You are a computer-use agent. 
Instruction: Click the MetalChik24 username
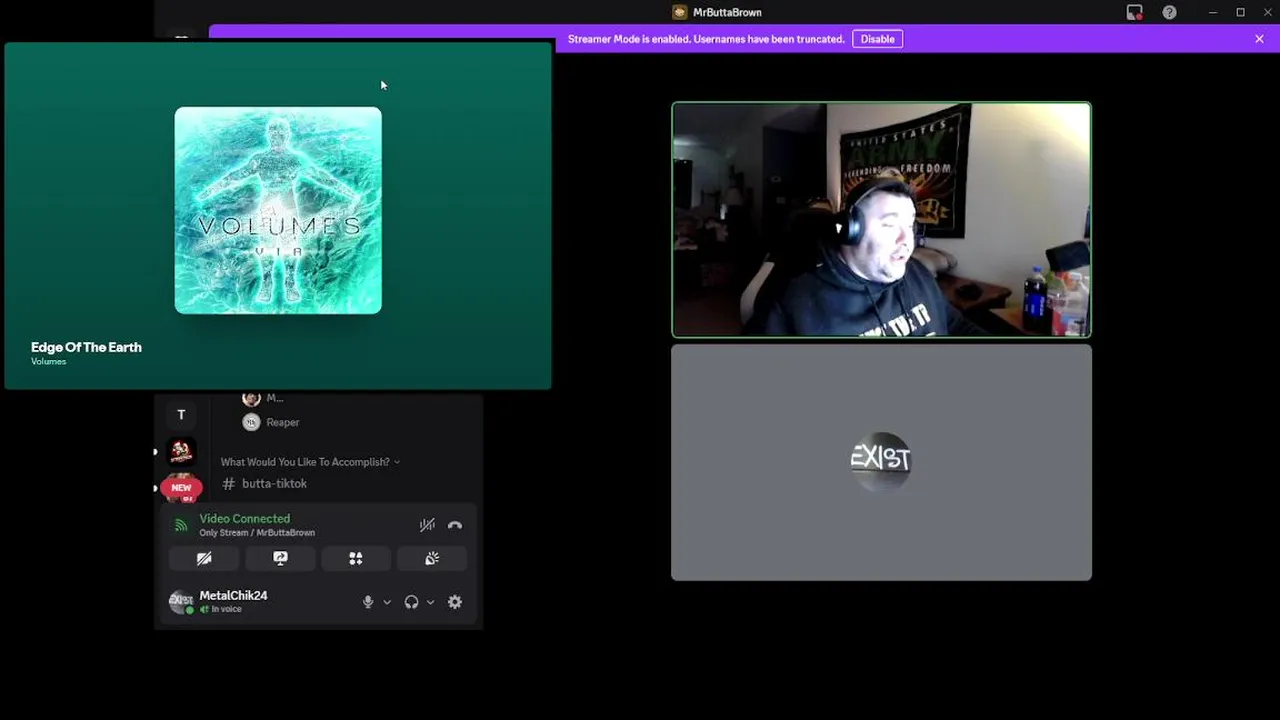233,595
